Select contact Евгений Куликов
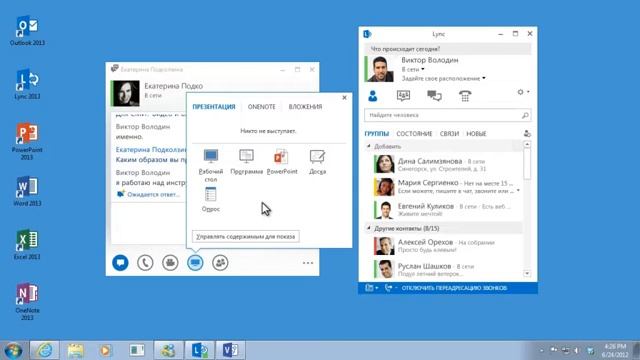The width and height of the screenshot is (640, 360). click(x=447, y=210)
